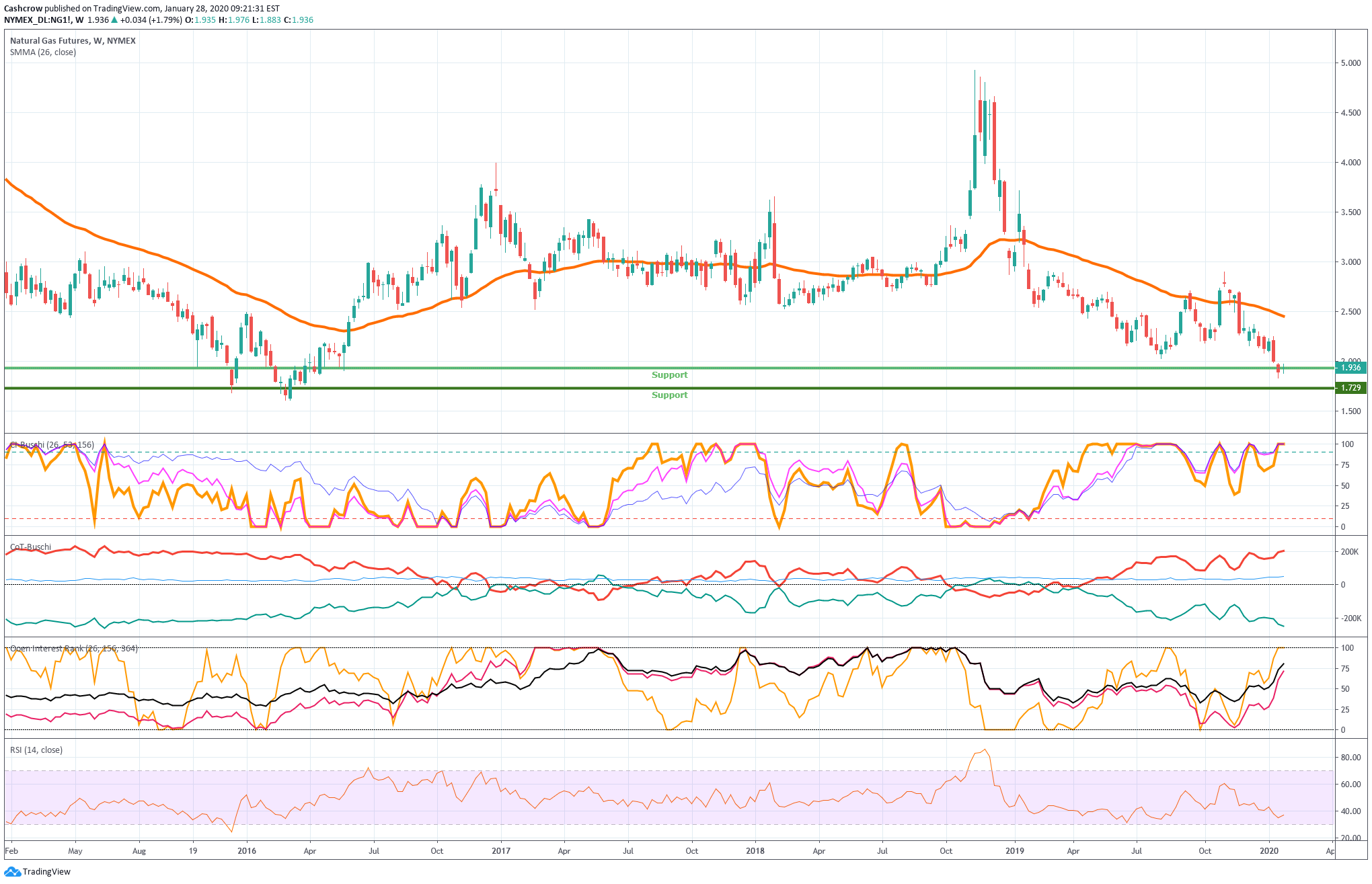Click the -200K axis label in CoT panel
This screenshot has height=884, width=1372.
(1350, 618)
